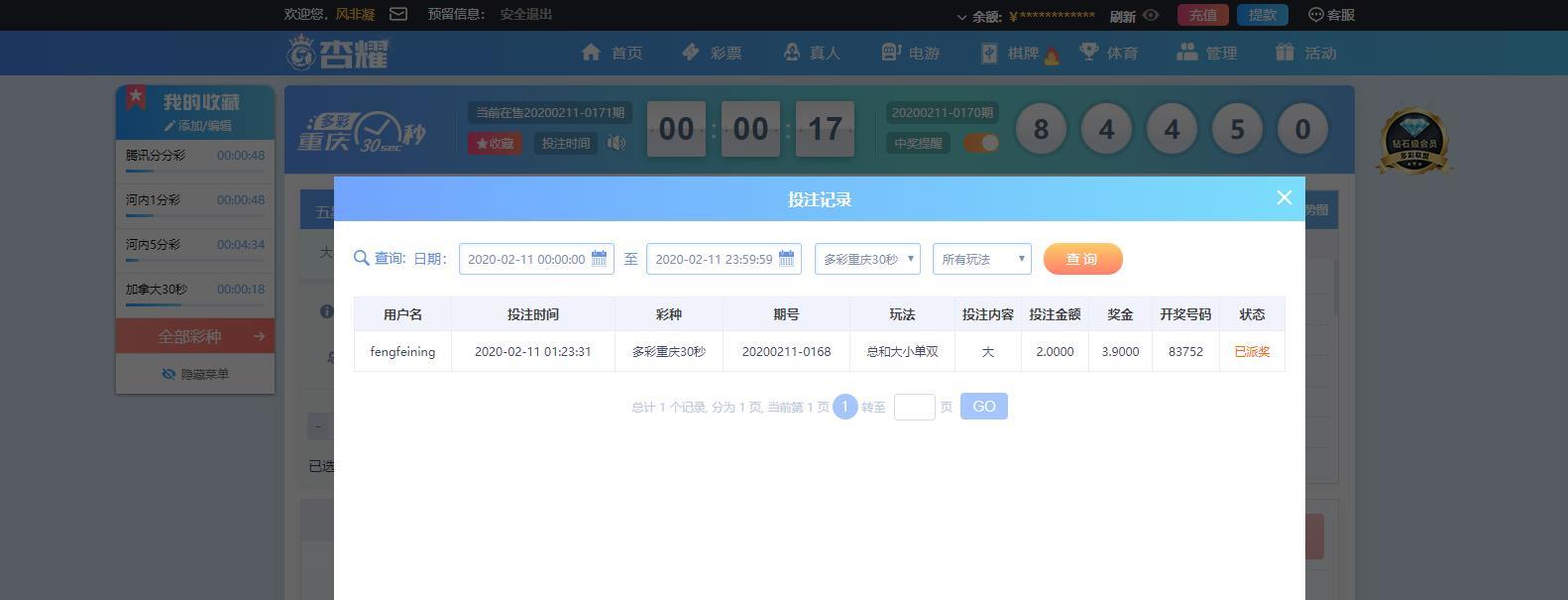Click the 投注时间 column header
The height and width of the screenshot is (600, 1568).
pyautogui.click(x=533, y=314)
